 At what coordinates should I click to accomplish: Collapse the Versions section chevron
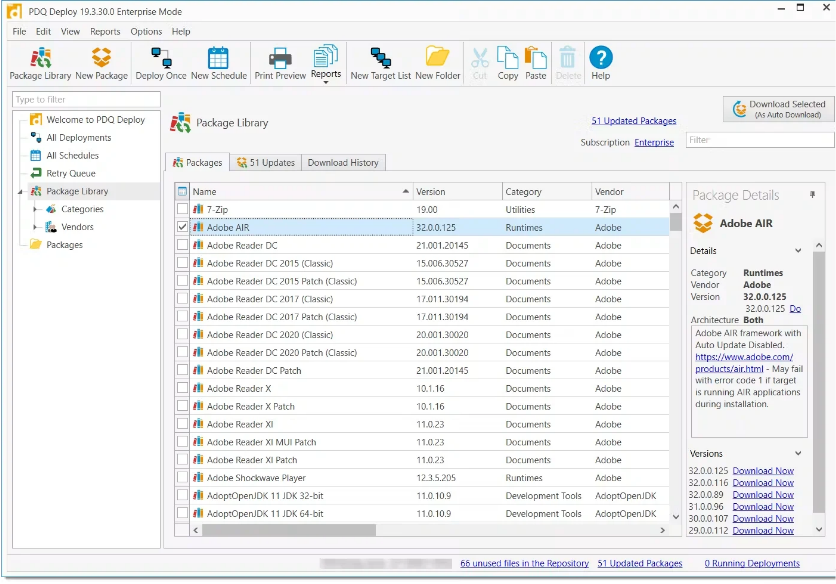point(798,453)
